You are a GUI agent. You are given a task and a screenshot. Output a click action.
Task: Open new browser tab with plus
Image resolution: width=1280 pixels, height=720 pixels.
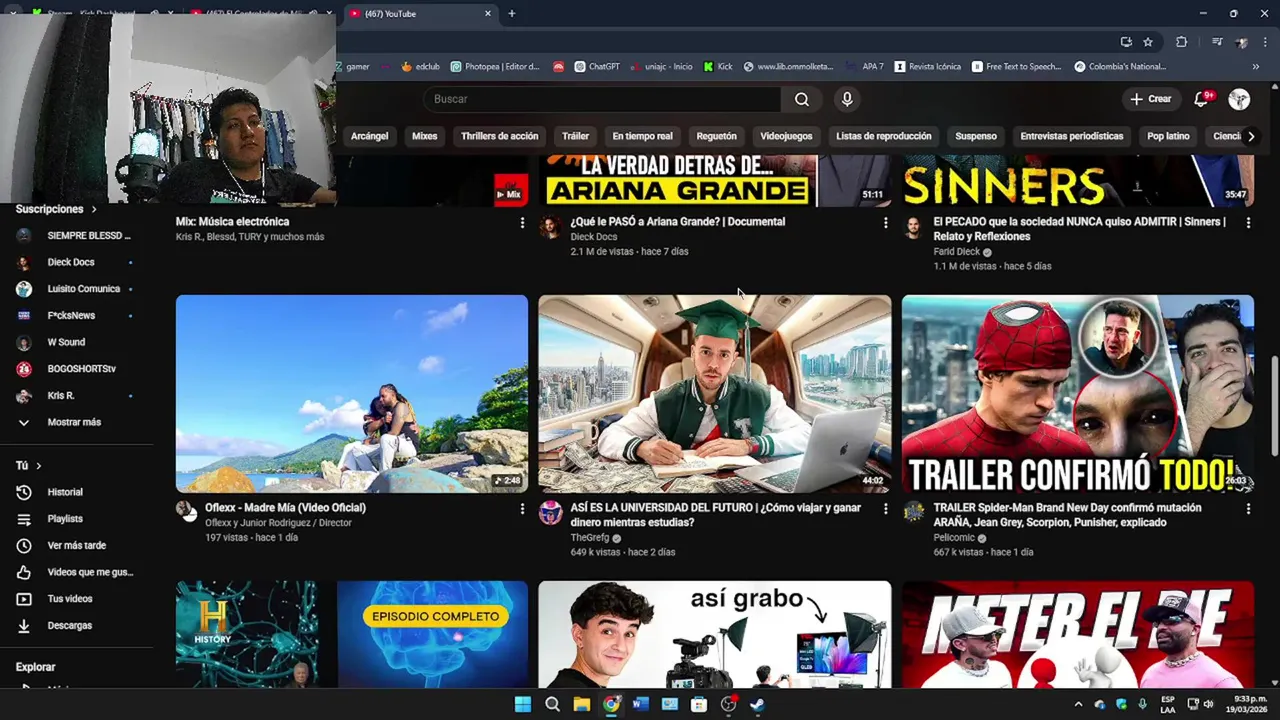click(511, 14)
